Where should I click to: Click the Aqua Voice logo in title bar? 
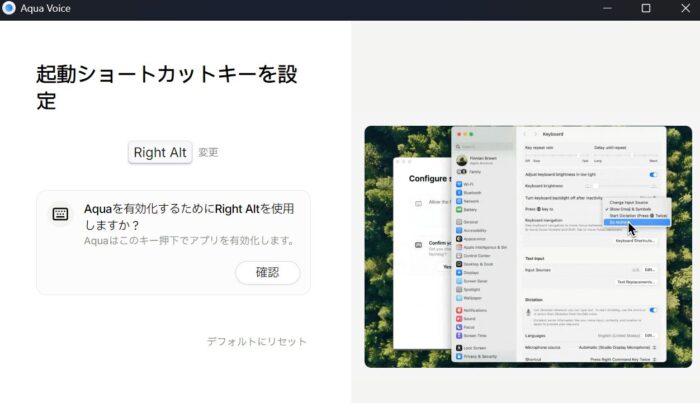8,8
